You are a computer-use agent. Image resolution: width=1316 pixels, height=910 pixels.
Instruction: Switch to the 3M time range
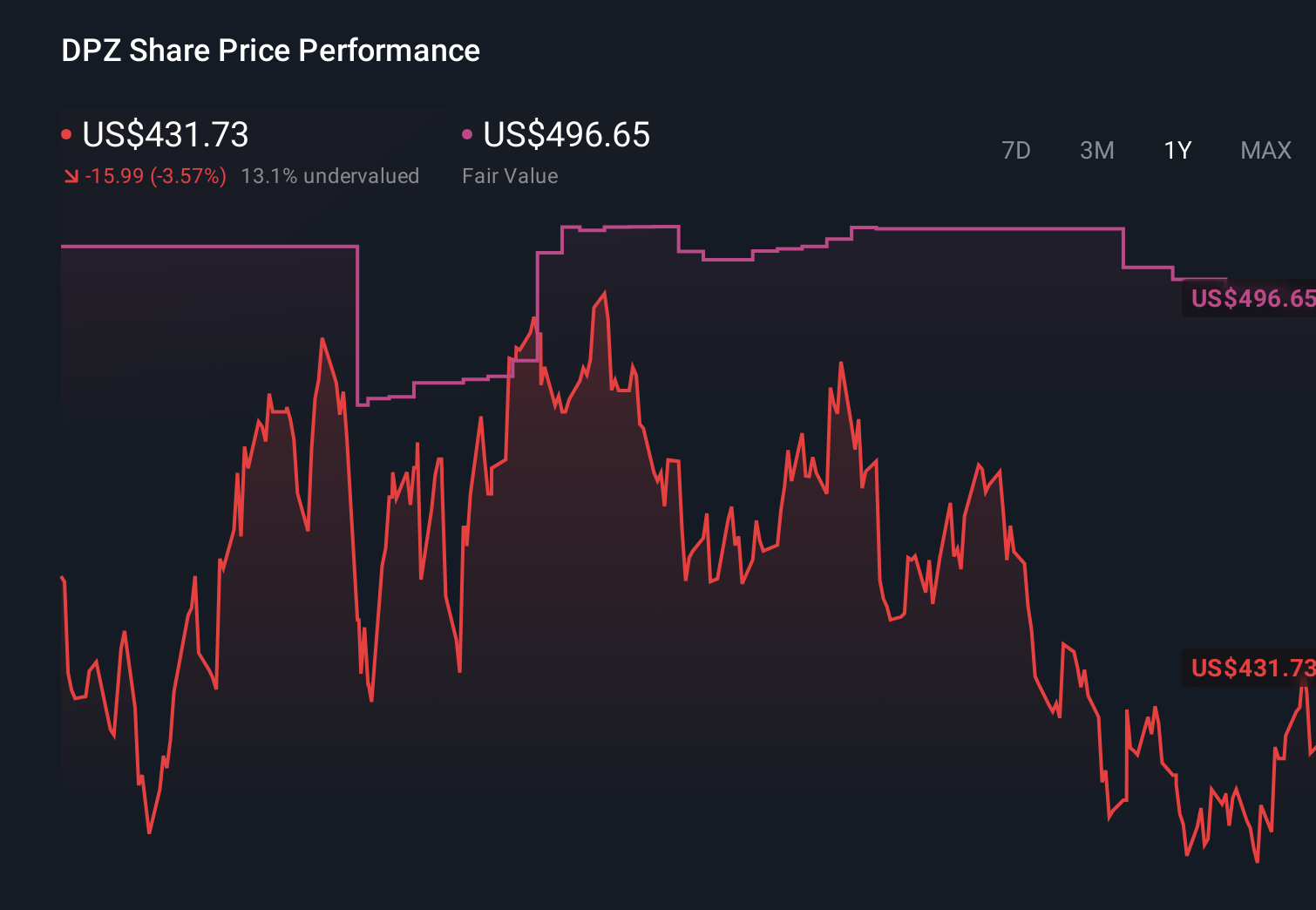pos(1096,150)
